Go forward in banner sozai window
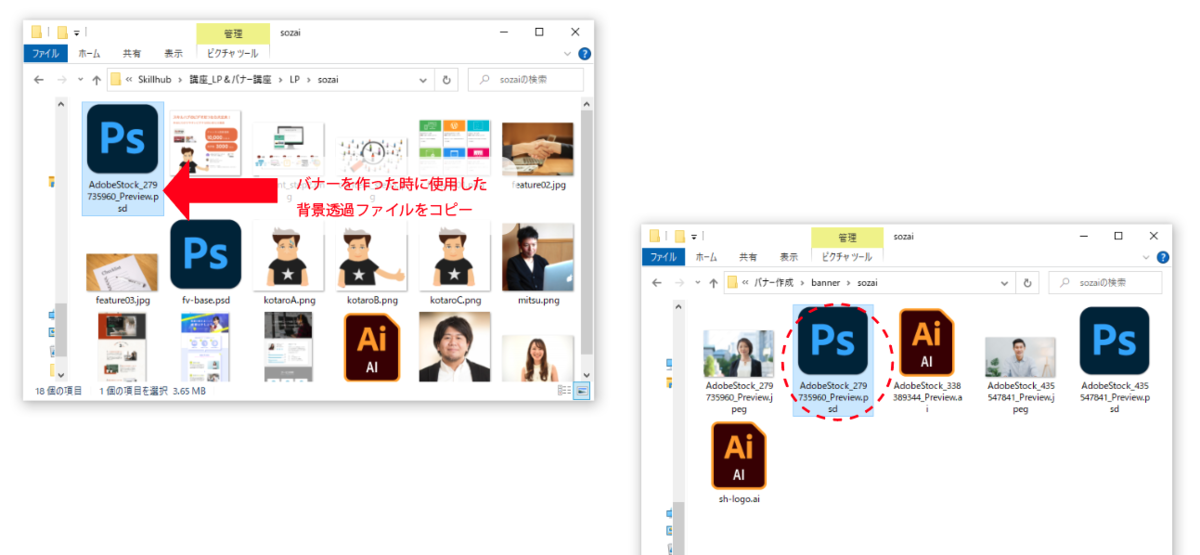This screenshot has width=1200, height=555. [680, 283]
